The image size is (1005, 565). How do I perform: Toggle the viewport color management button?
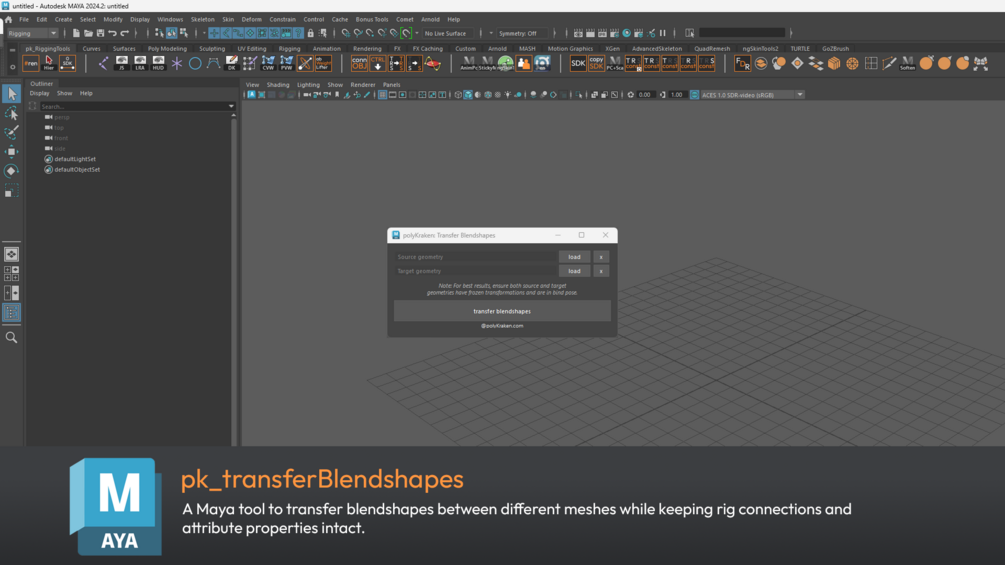pyautogui.click(x=694, y=95)
